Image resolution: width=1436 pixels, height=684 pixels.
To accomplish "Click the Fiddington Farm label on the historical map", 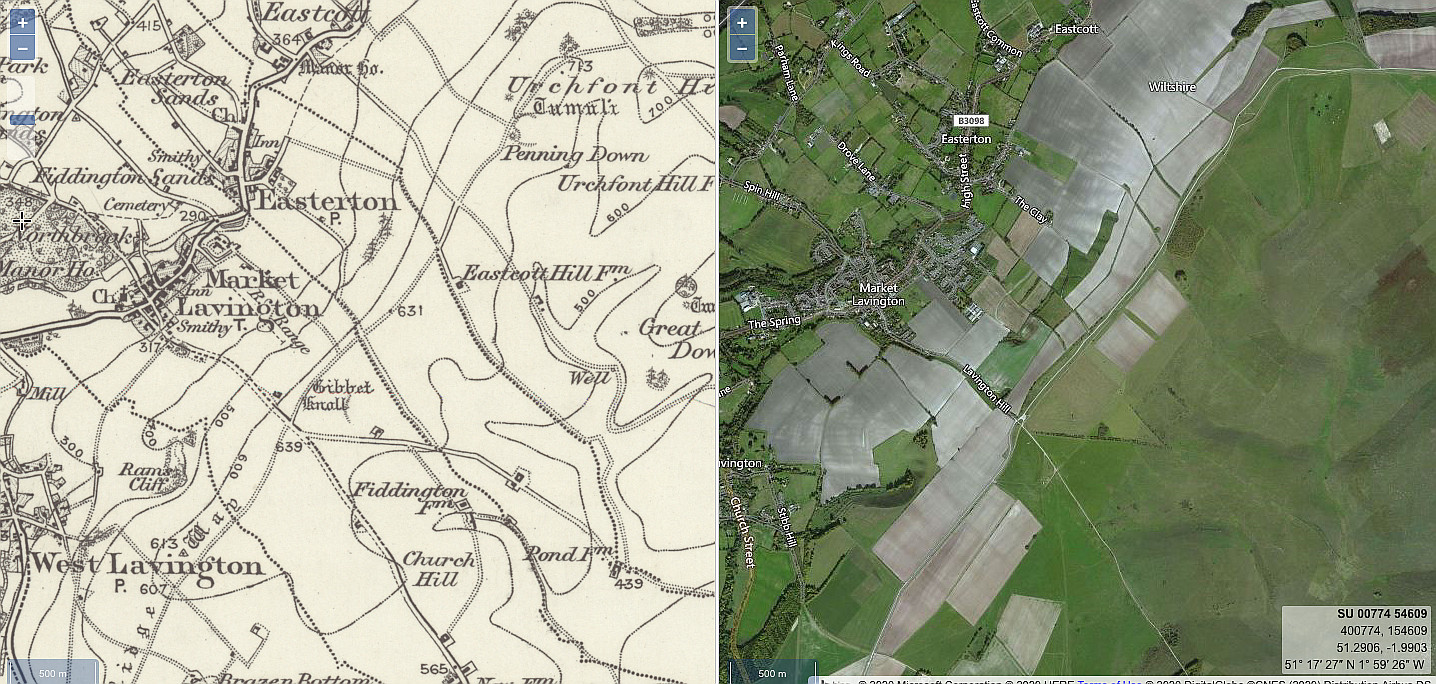I will point(411,499).
